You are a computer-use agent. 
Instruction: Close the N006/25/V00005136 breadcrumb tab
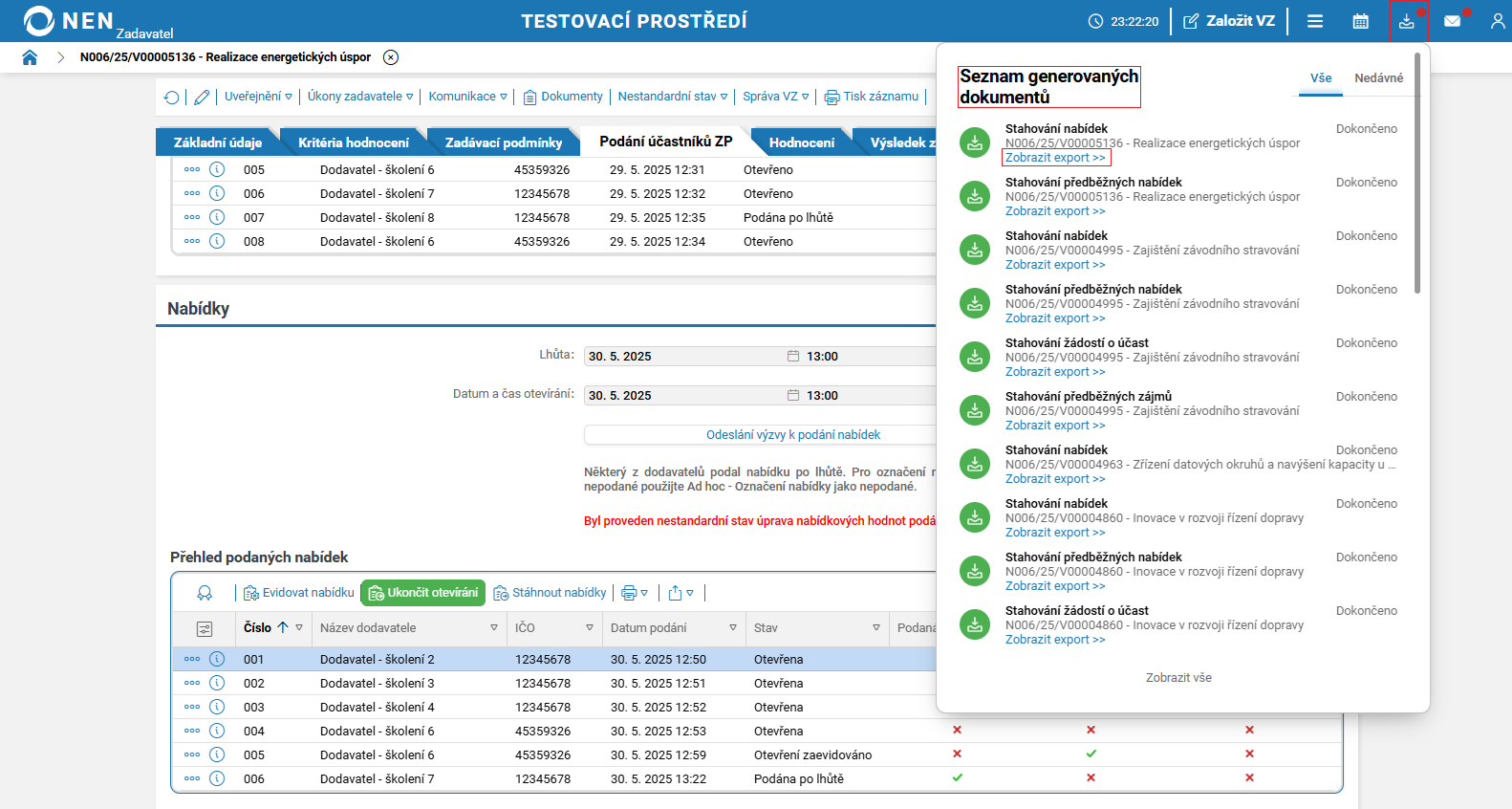tap(391, 57)
